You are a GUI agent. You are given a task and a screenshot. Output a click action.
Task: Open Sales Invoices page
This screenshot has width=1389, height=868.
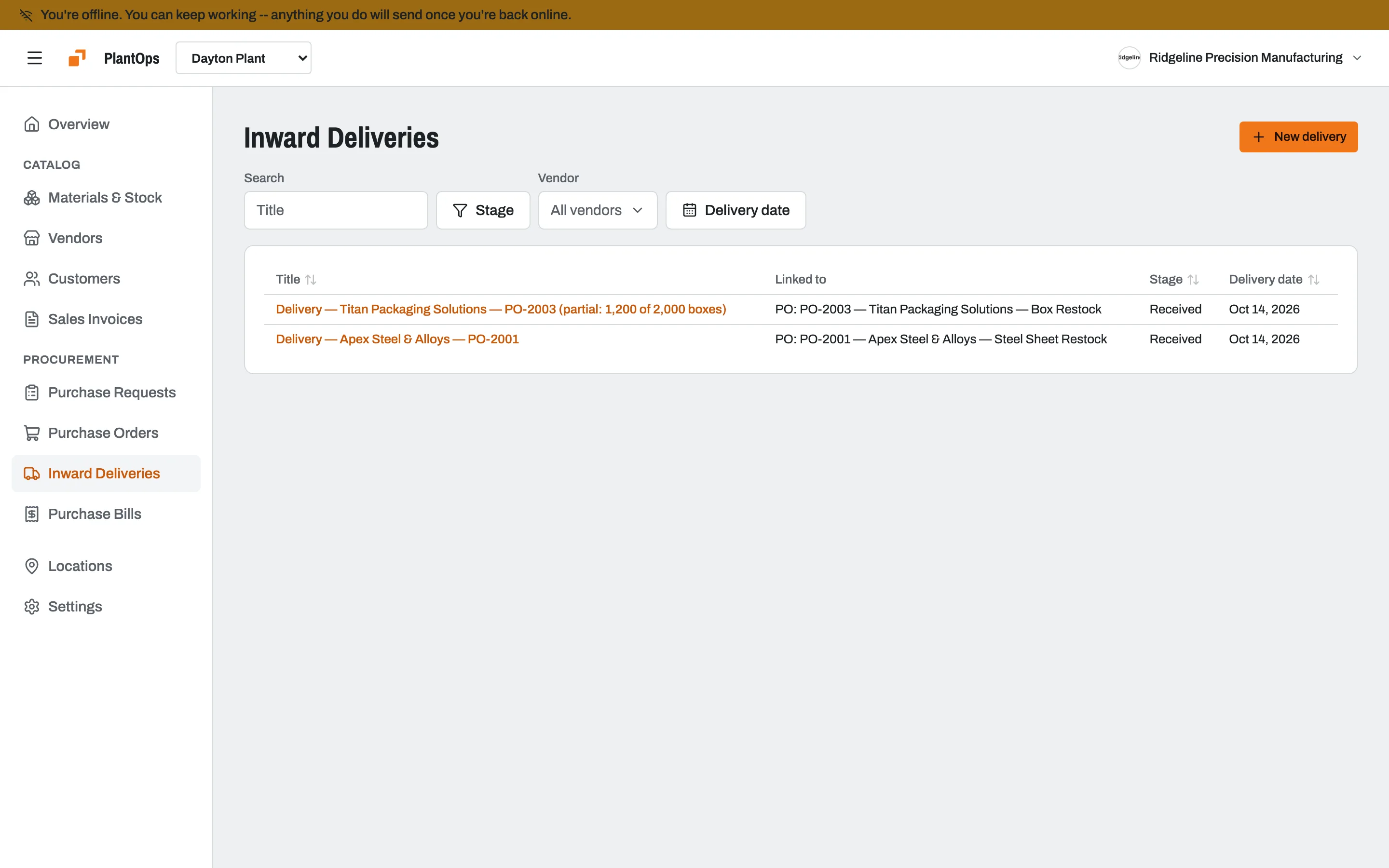point(106,319)
